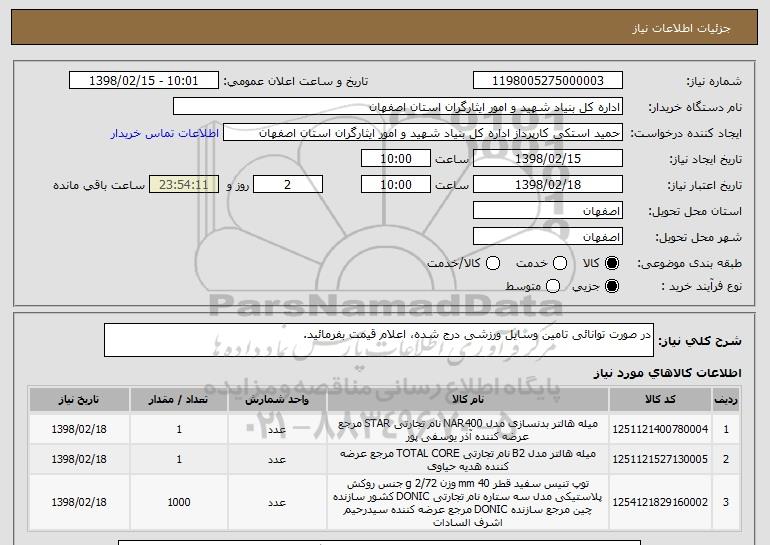Screen dimensions: 770x545
Task: Click quantity 1 in row 1
Action: (179, 429)
